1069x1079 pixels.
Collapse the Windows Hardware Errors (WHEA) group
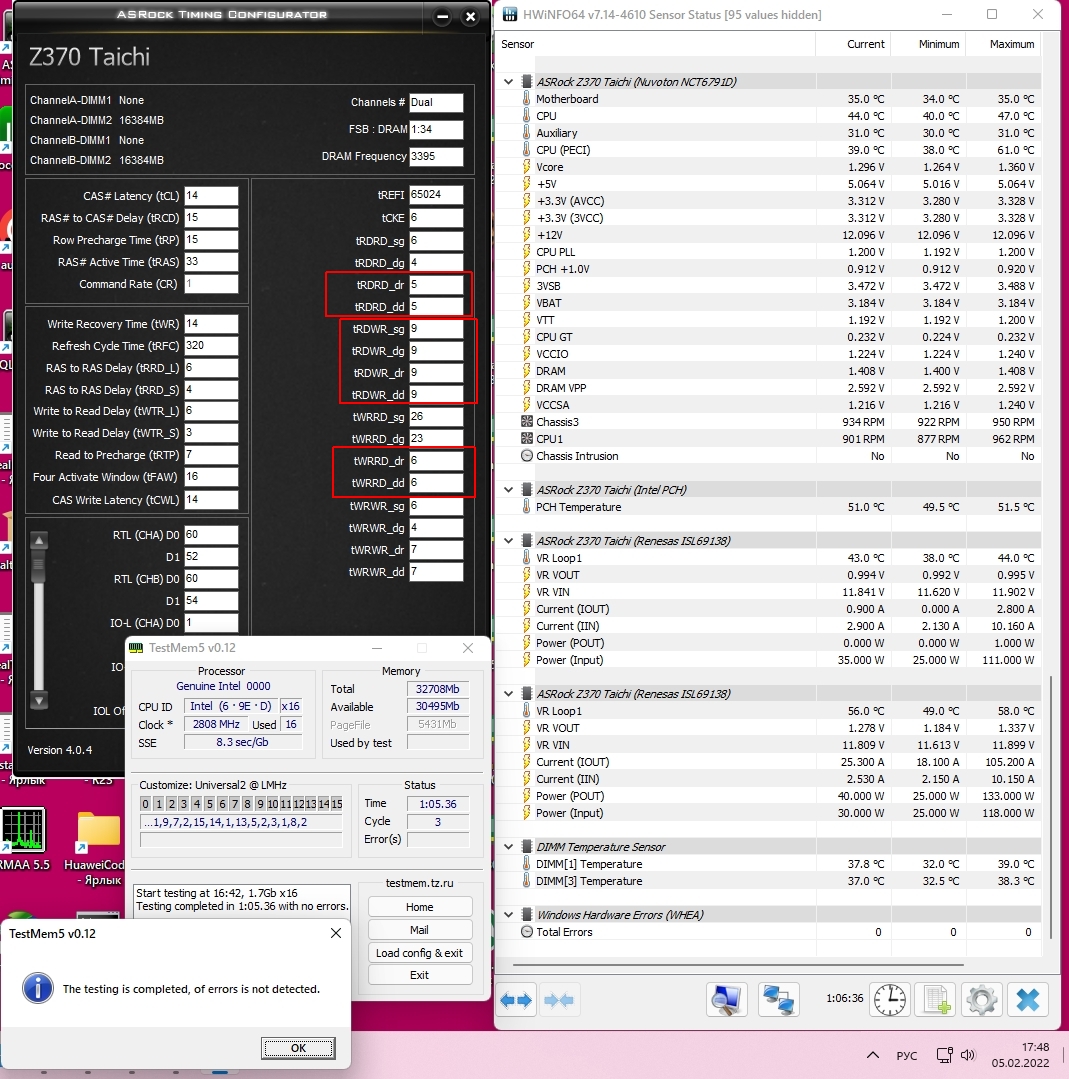[509, 915]
